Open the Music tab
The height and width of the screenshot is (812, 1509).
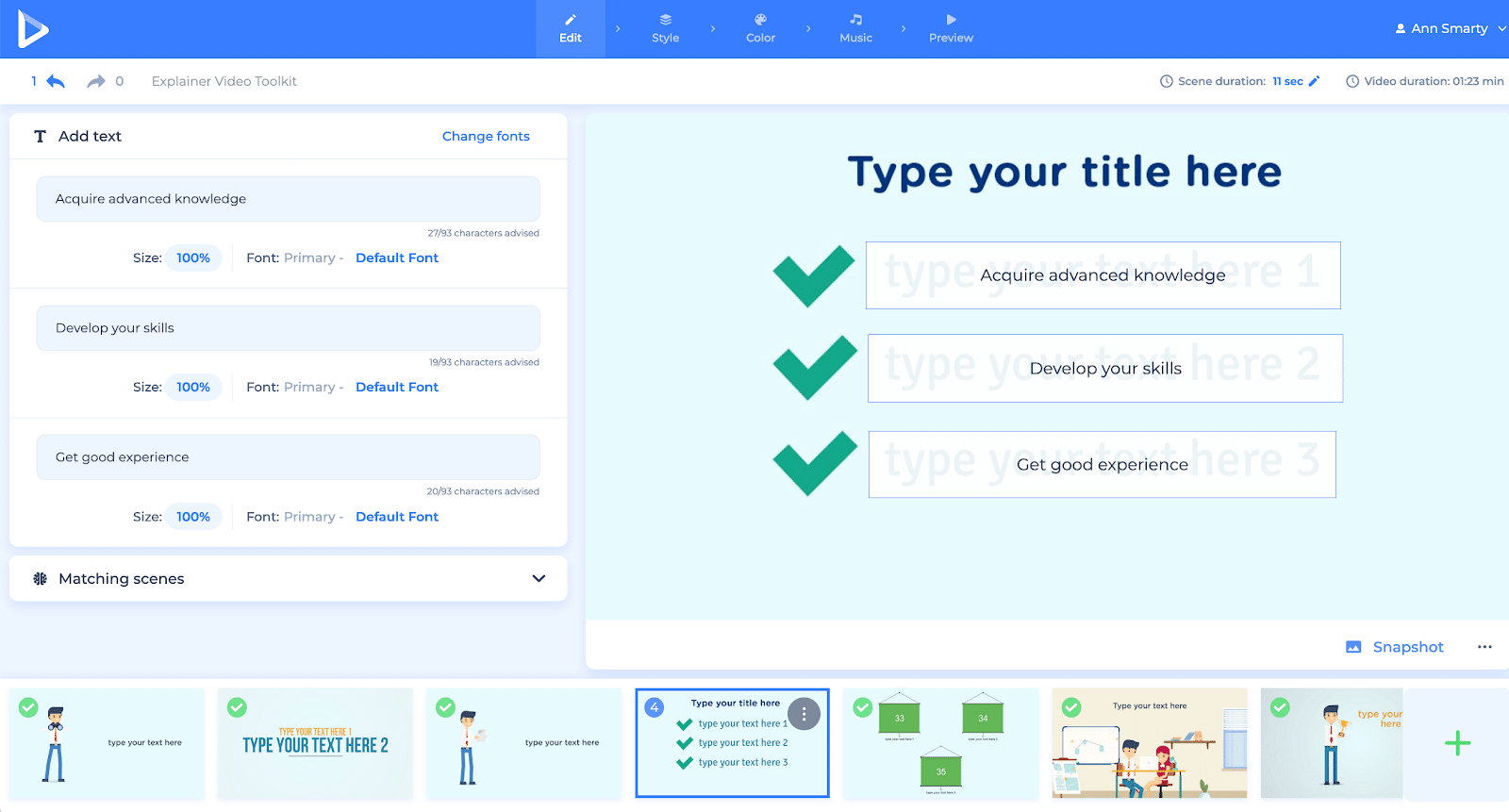click(x=855, y=28)
